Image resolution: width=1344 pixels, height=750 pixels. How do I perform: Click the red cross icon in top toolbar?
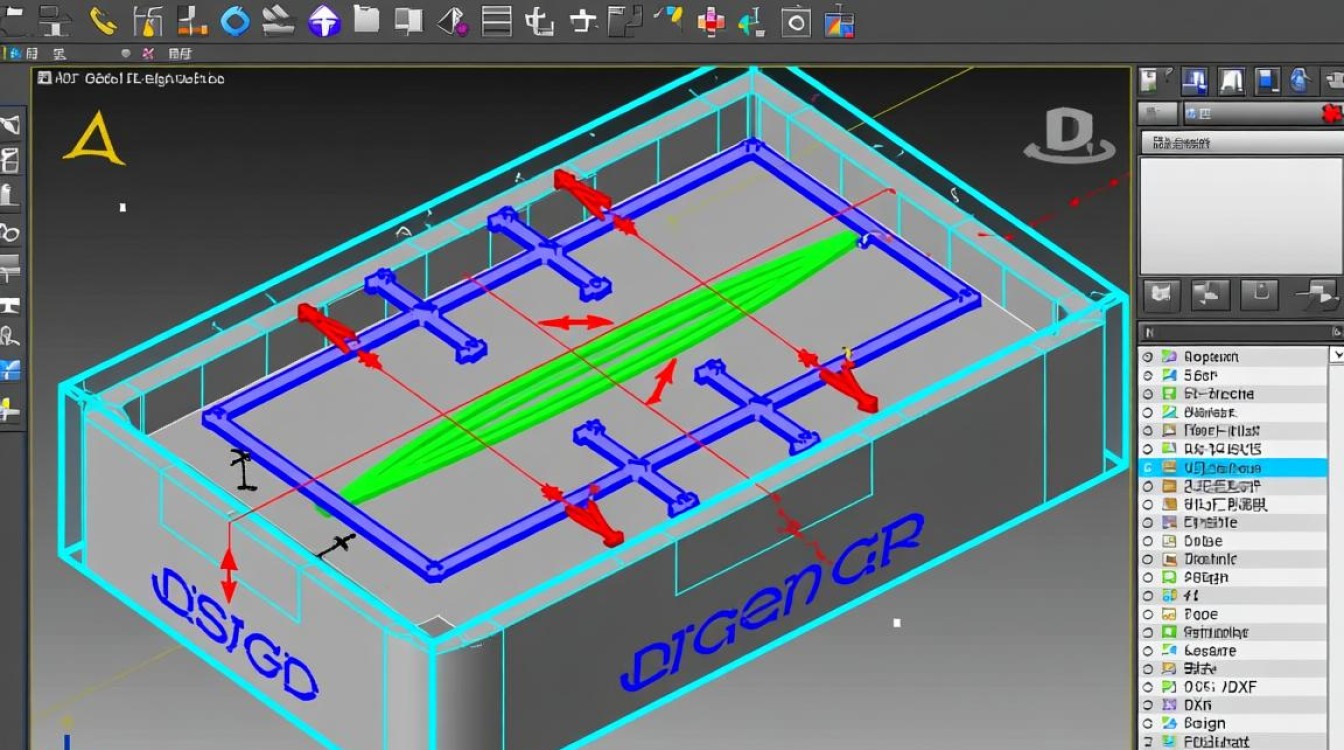tap(711, 21)
